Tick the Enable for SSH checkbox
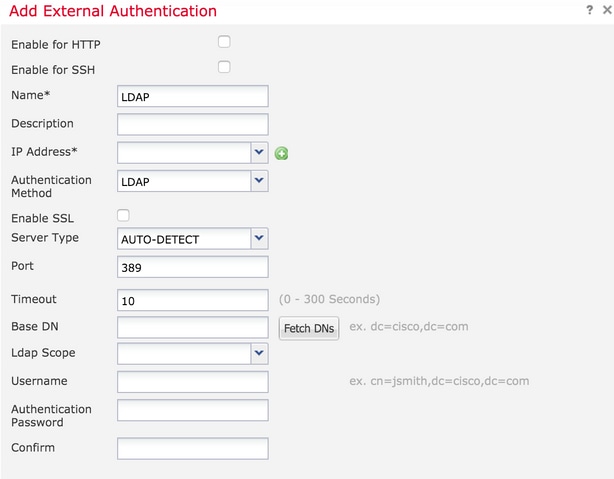Screen dimensions: 614x479 pyautogui.click(x=224, y=67)
